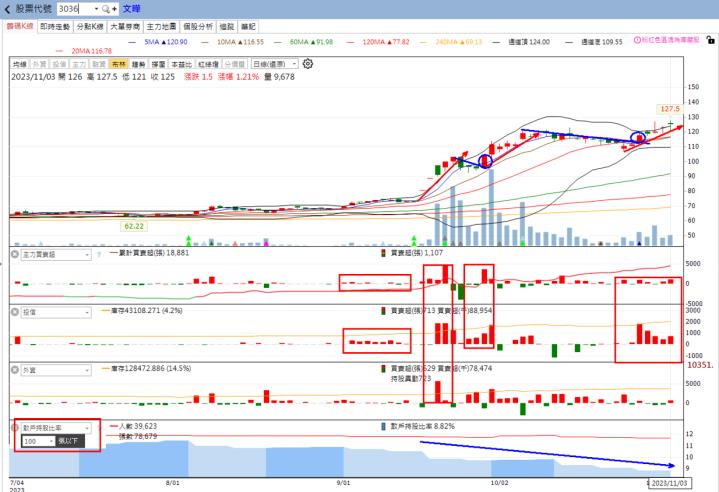Toggle the highlighted 布林 Bollinger button
719x492 pixels.
click(119, 64)
